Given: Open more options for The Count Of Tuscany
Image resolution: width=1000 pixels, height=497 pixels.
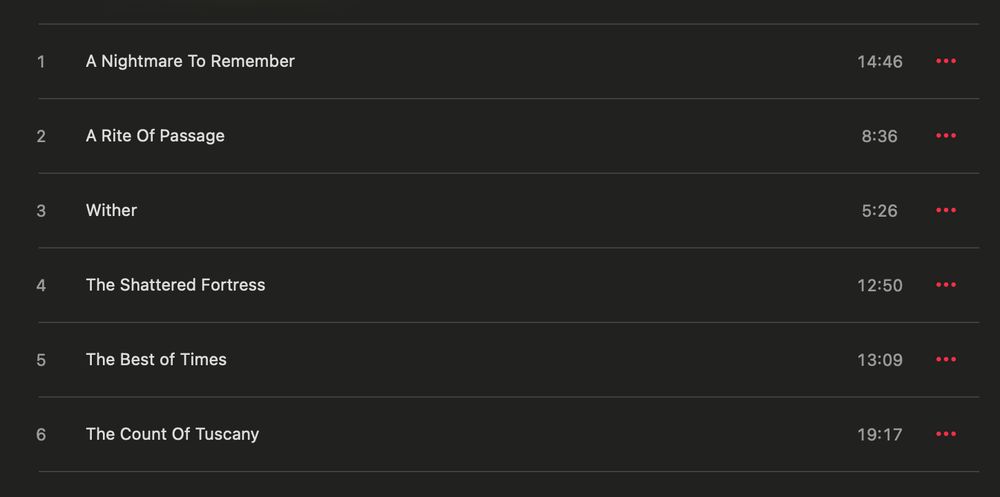Looking at the screenshot, I should (946, 434).
